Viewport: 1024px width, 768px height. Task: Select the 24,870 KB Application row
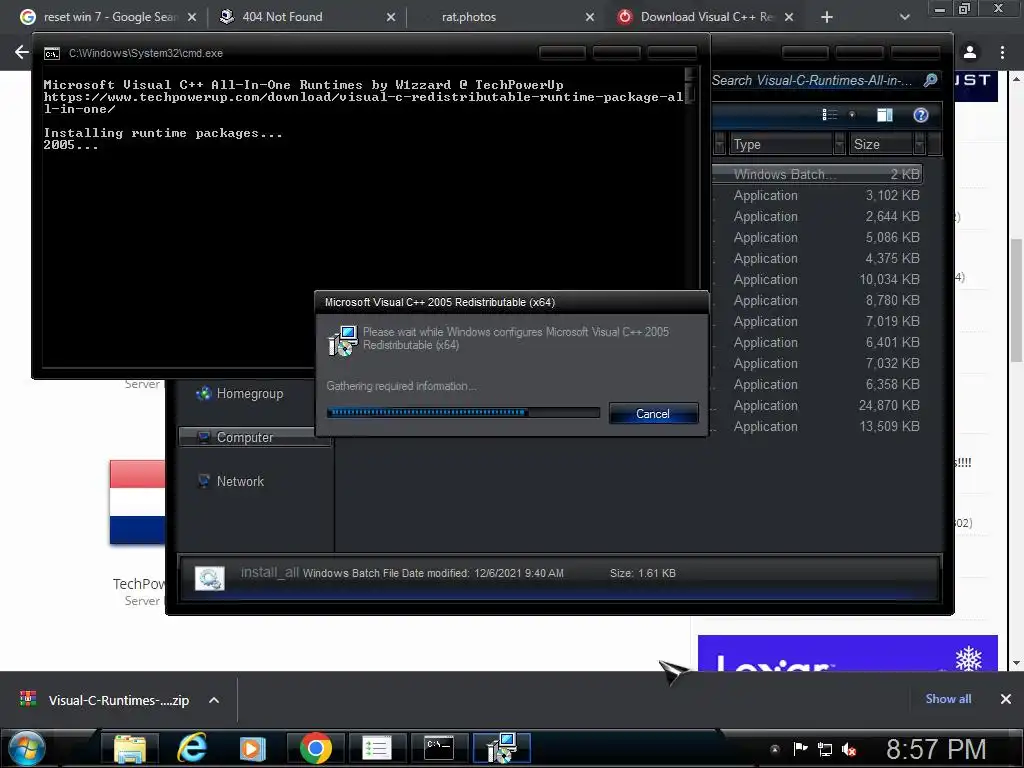[818, 406]
